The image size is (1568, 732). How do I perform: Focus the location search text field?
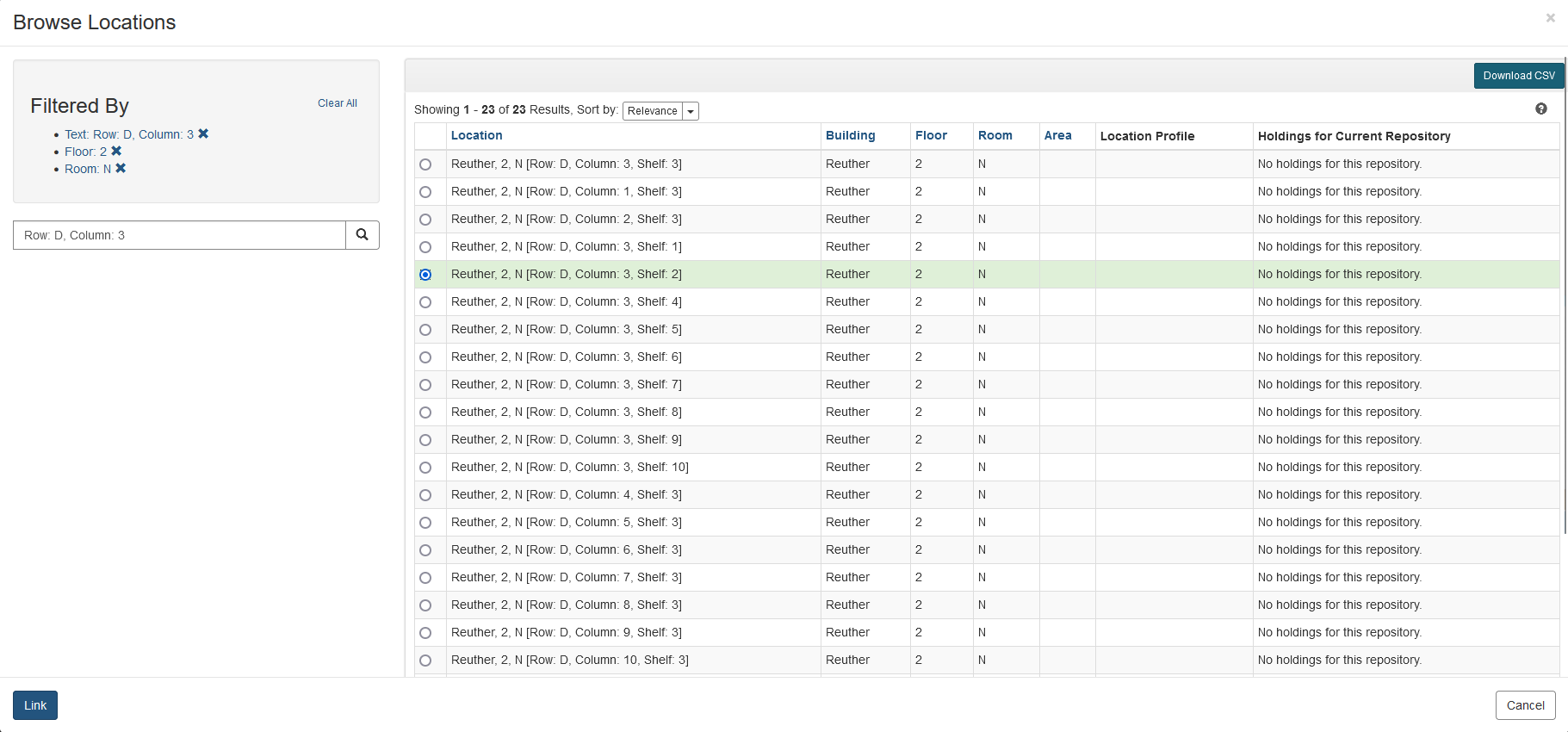click(x=179, y=235)
